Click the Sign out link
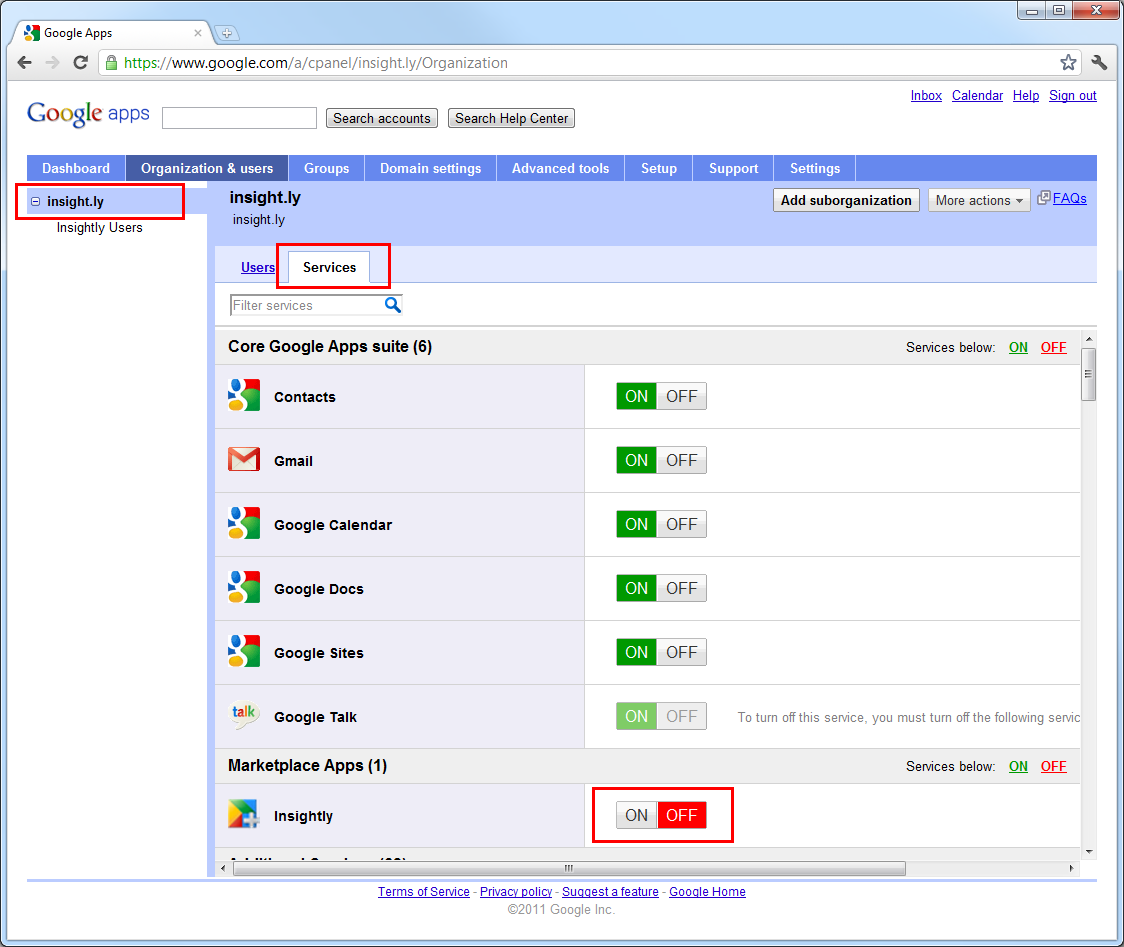The height and width of the screenshot is (947, 1124). 1072,95
